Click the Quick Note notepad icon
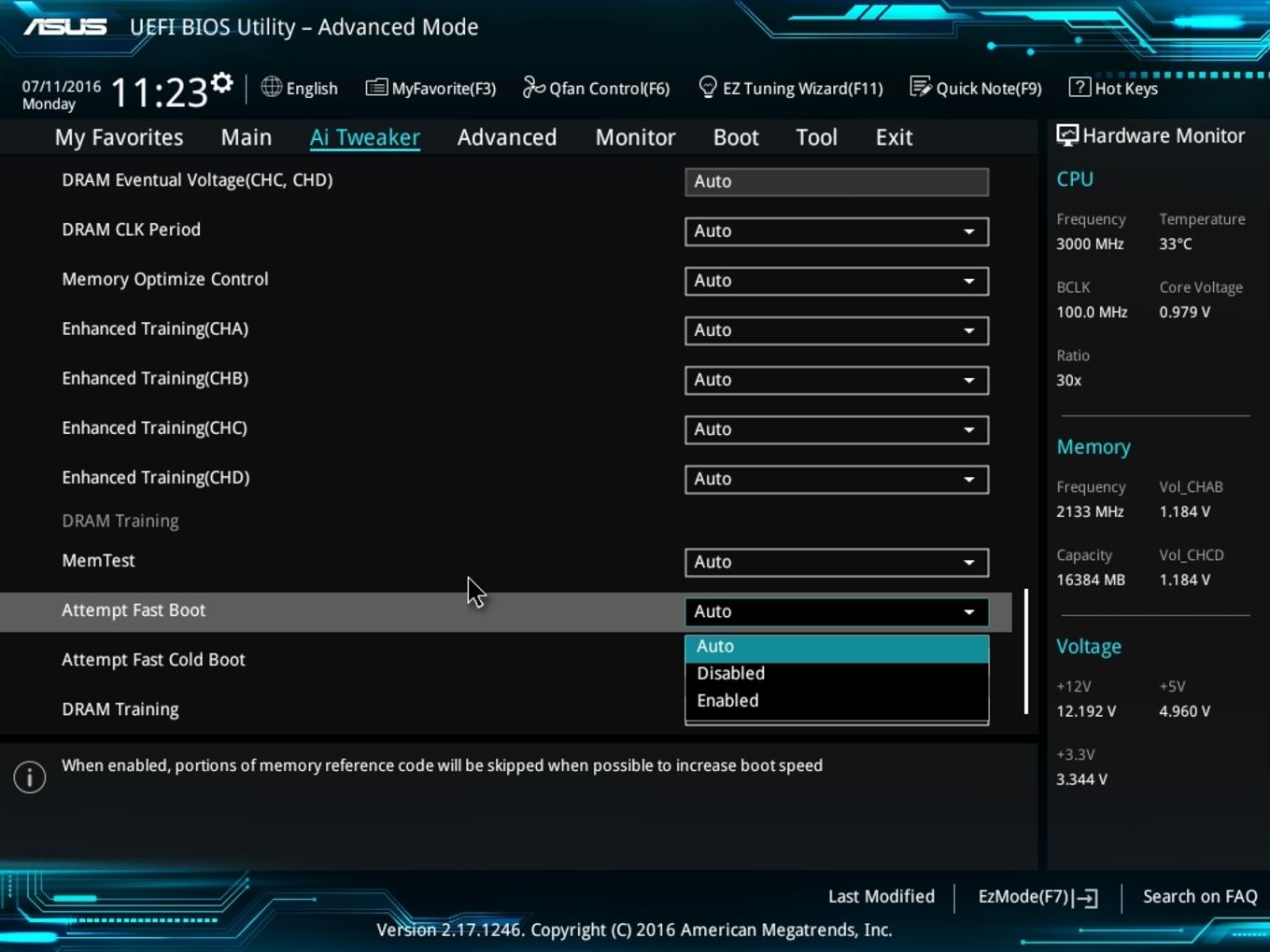 click(921, 87)
